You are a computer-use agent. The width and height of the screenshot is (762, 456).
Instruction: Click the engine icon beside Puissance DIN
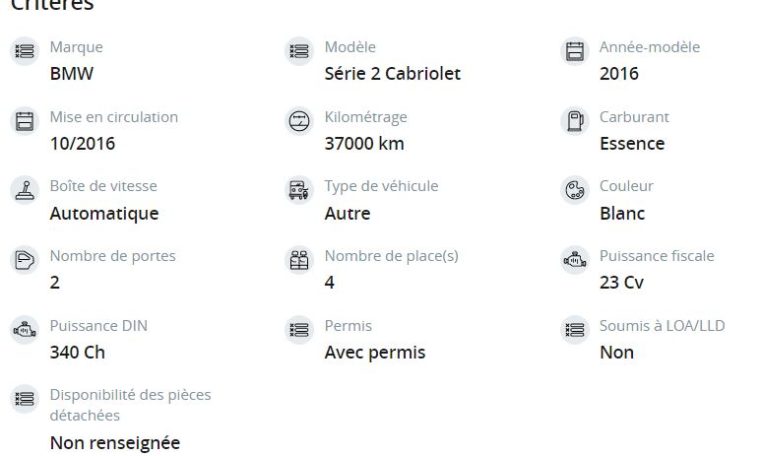pos(25,330)
